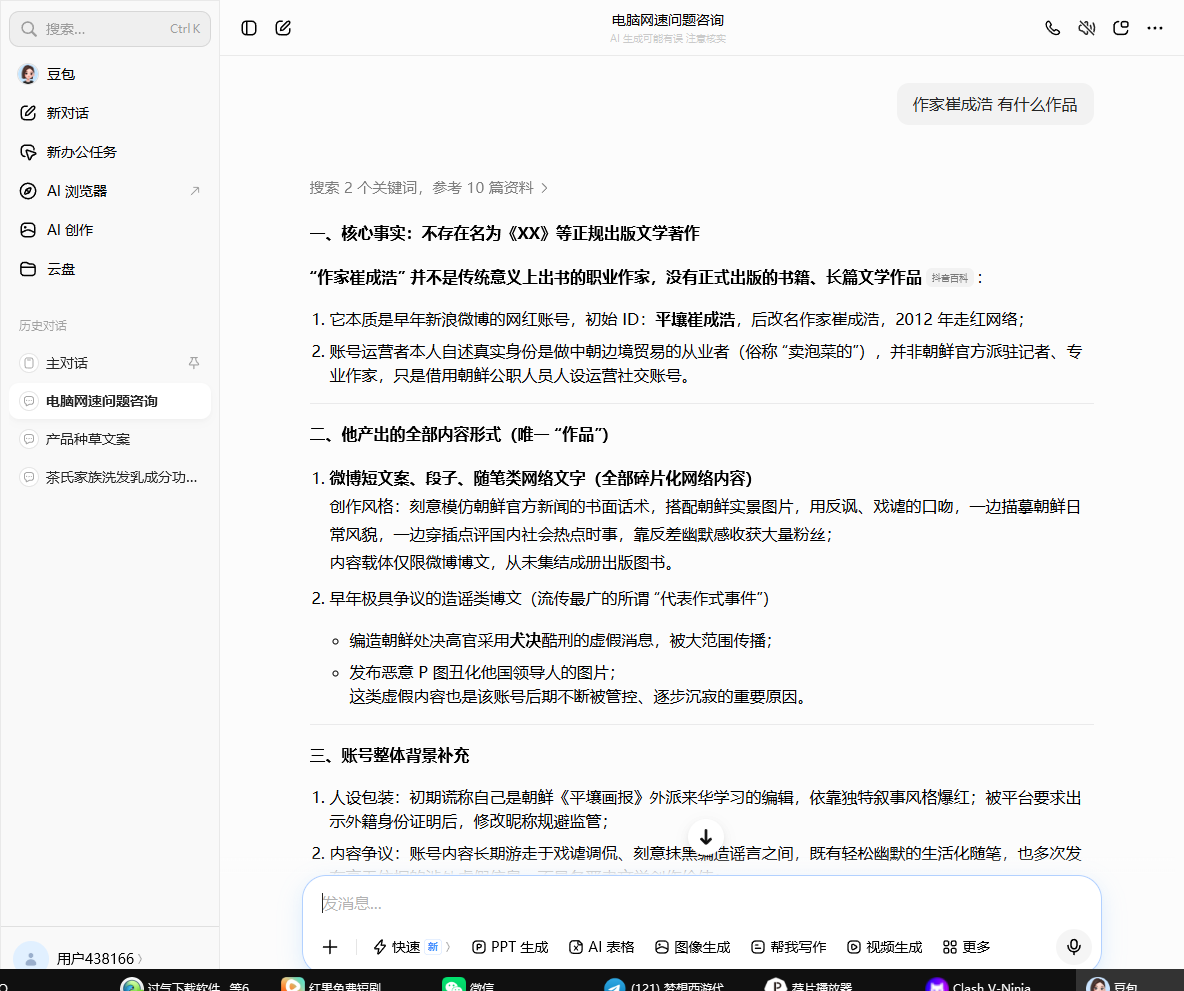Image resolution: width=1184 pixels, height=991 pixels.
Task: Open 红果免费短剧 from the taskbar
Action: coord(331,983)
